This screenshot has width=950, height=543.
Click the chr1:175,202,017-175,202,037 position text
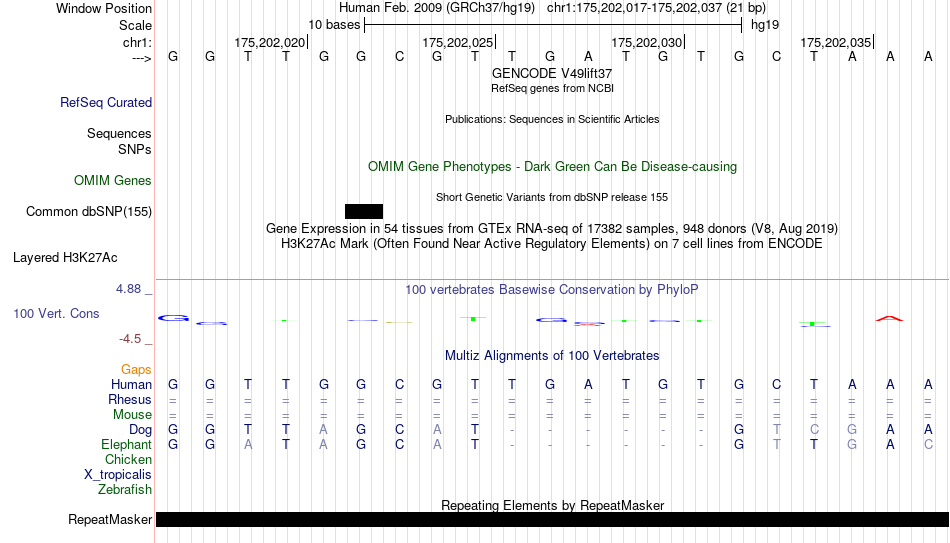coord(656,8)
